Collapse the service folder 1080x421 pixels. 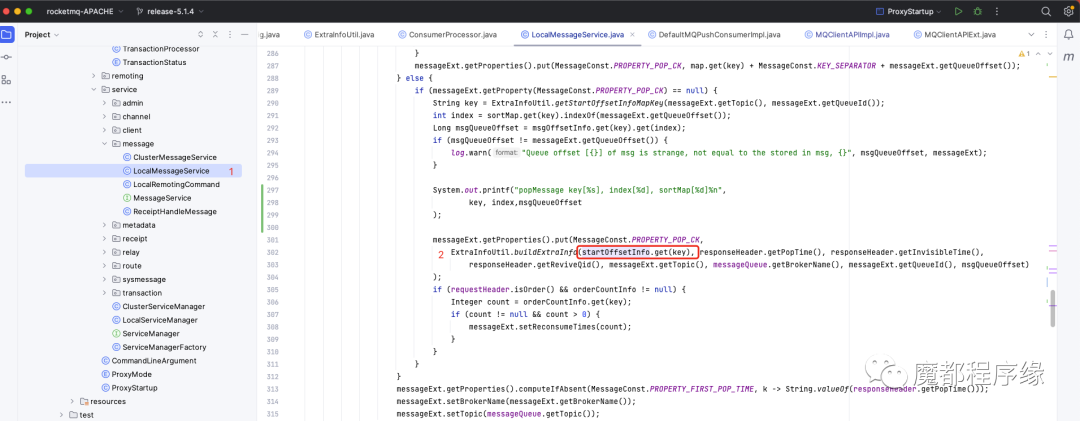(94, 90)
